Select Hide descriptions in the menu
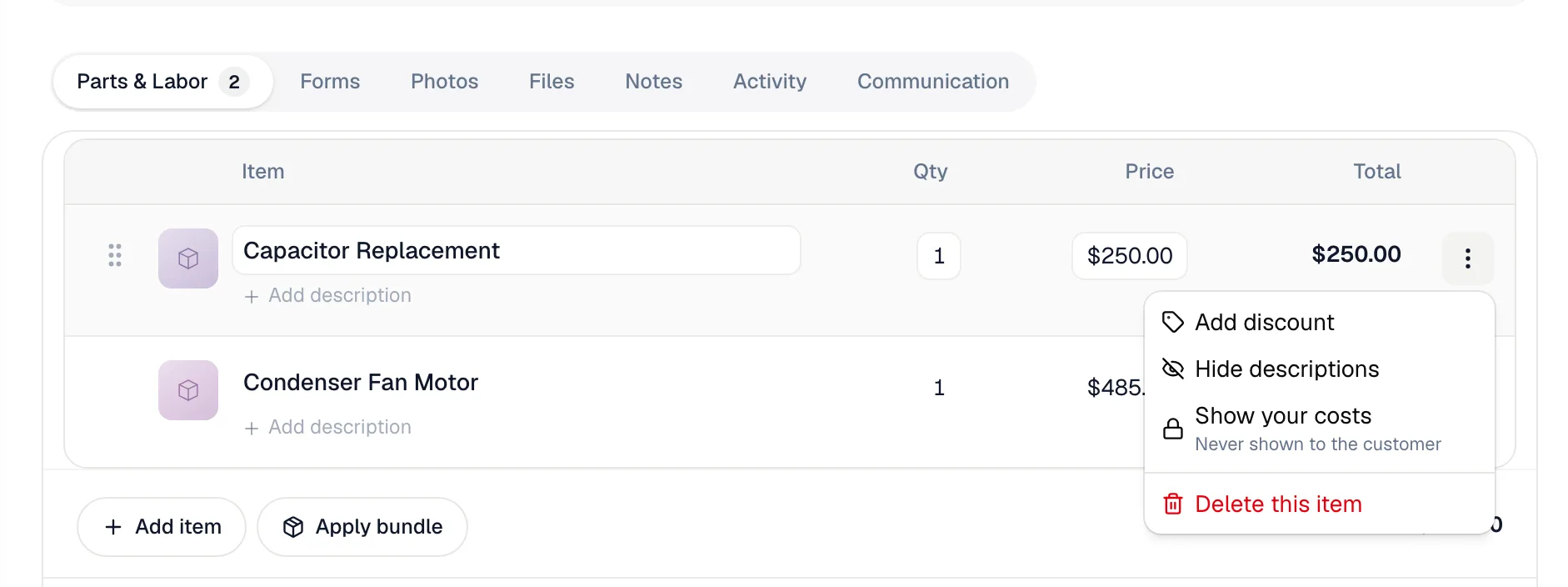 [1320, 369]
